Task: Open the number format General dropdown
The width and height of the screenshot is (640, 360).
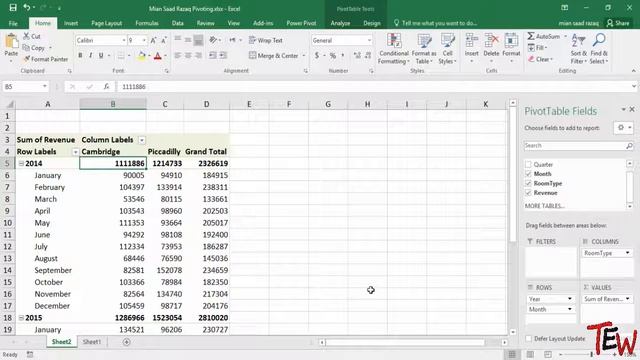Action: click(x=369, y=40)
